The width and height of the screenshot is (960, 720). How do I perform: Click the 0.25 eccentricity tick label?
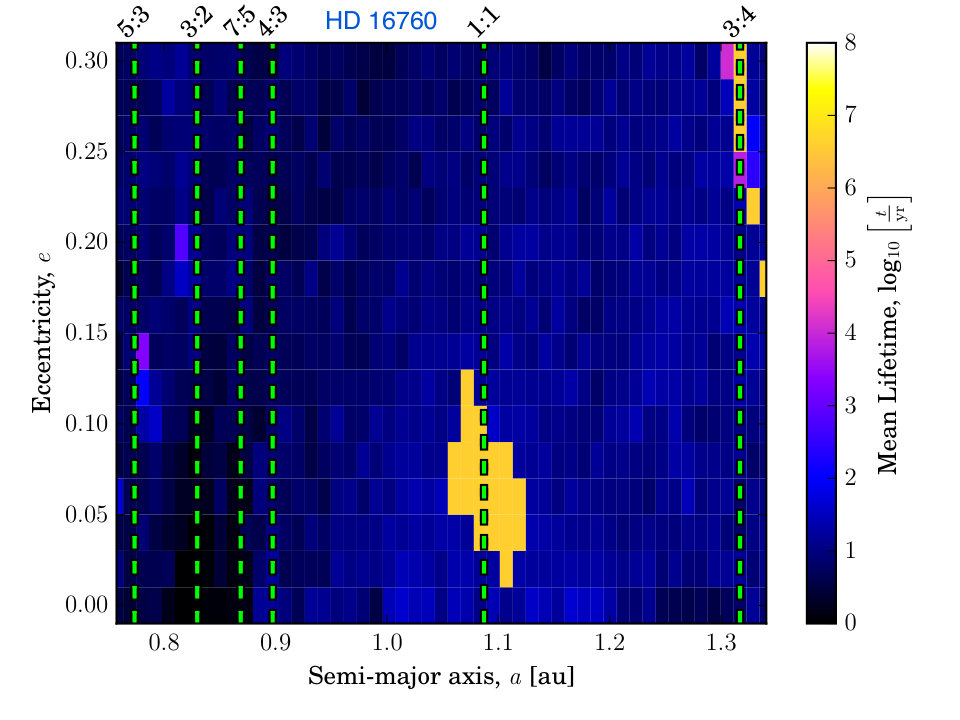[x=86, y=151]
